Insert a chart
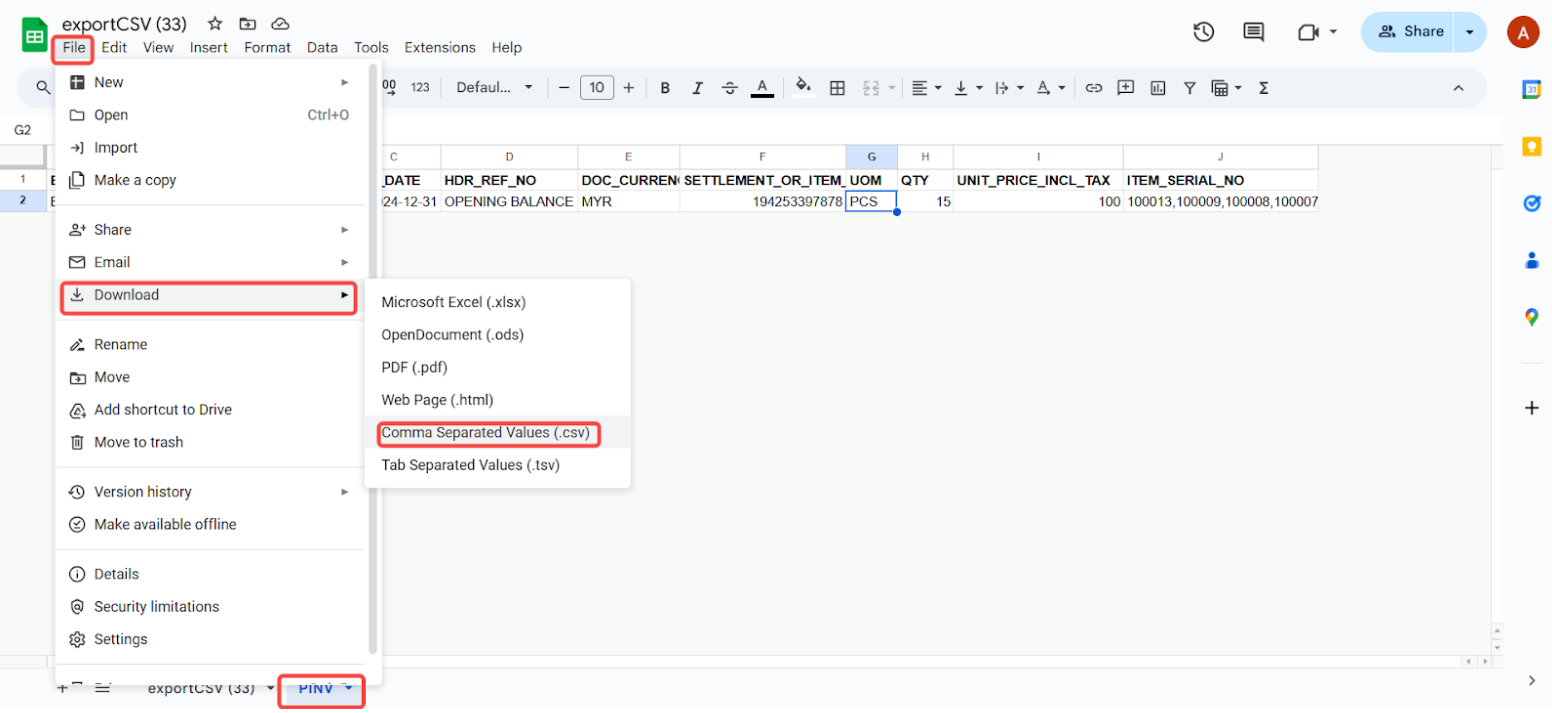The height and width of the screenshot is (713, 1552). pos(1157,87)
